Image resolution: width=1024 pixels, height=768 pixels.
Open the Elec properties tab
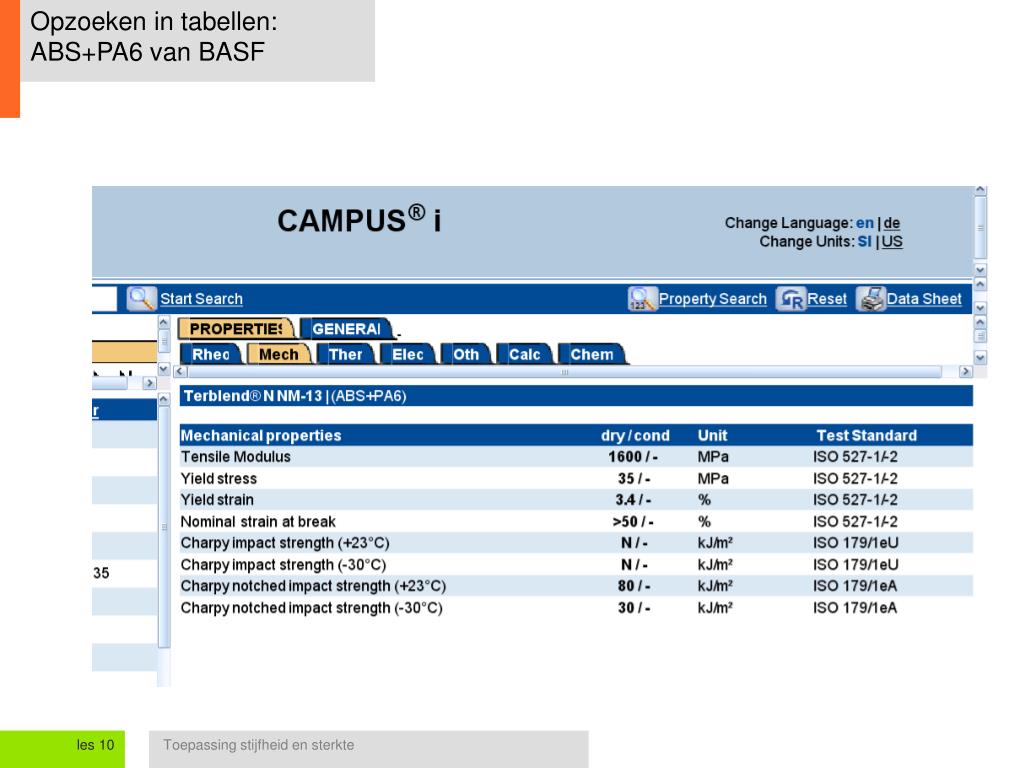pos(408,354)
